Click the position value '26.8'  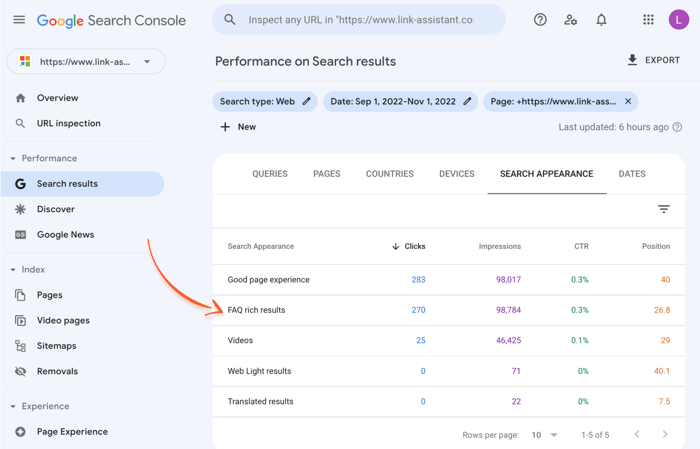[662, 310]
